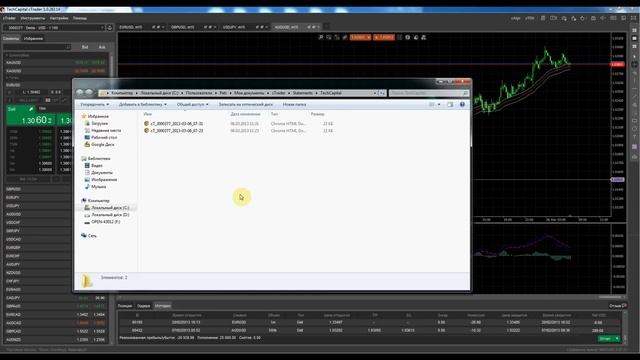Toggle the Explorer preview pane
Image resolution: width=640 pixels, height=360 pixels.
pyautogui.click(x=450, y=104)
